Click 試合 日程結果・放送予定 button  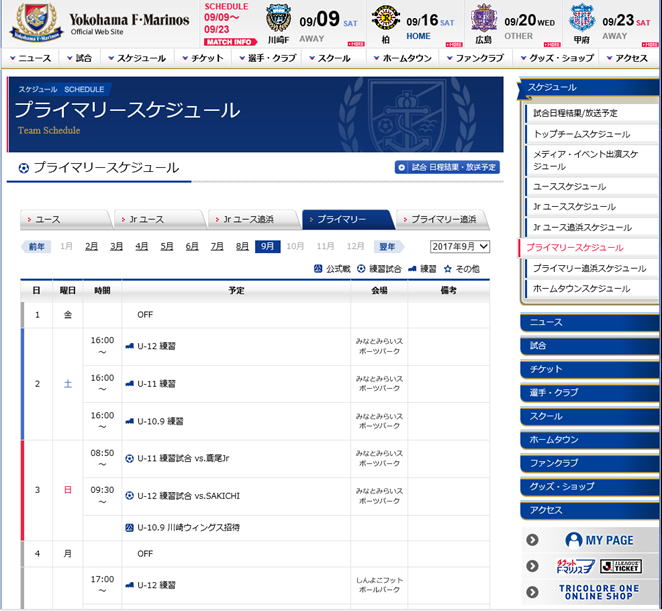pos(447,168)
